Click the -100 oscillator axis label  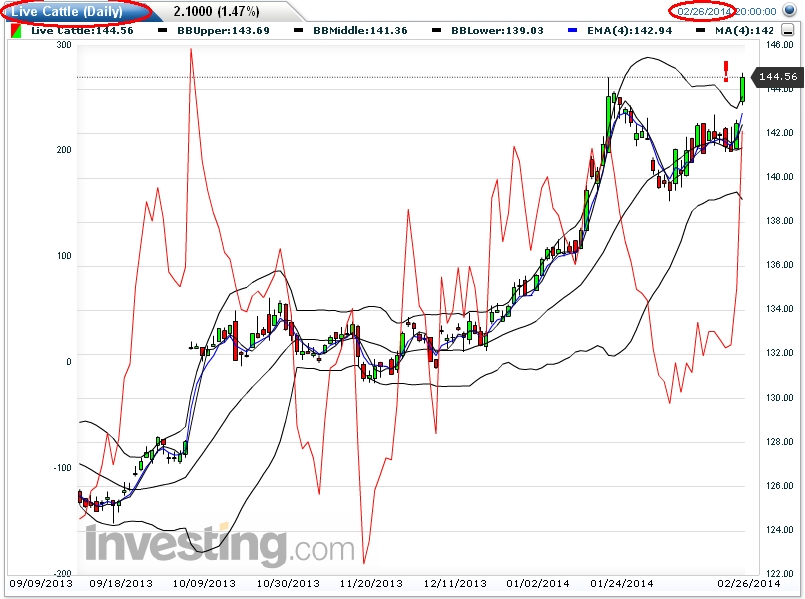pyautogui.click(x=62, y=468)
